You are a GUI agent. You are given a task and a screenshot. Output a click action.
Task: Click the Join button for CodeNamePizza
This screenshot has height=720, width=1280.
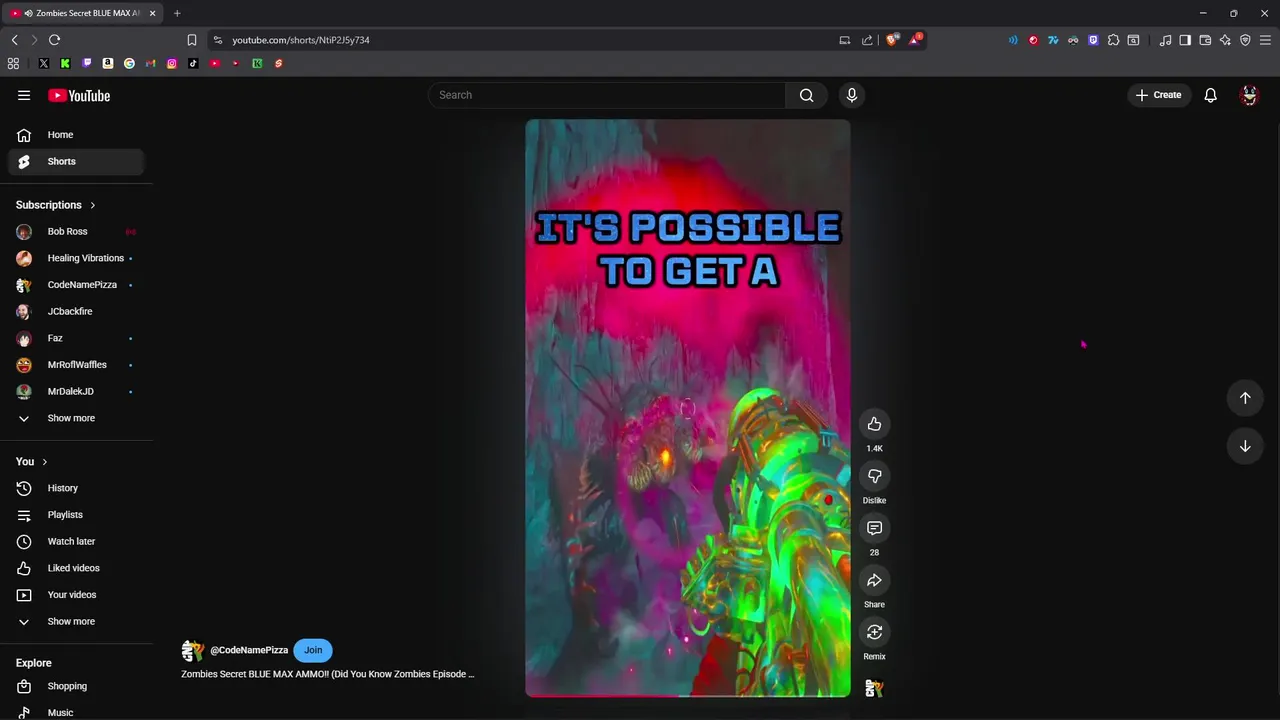click(313, 650)
